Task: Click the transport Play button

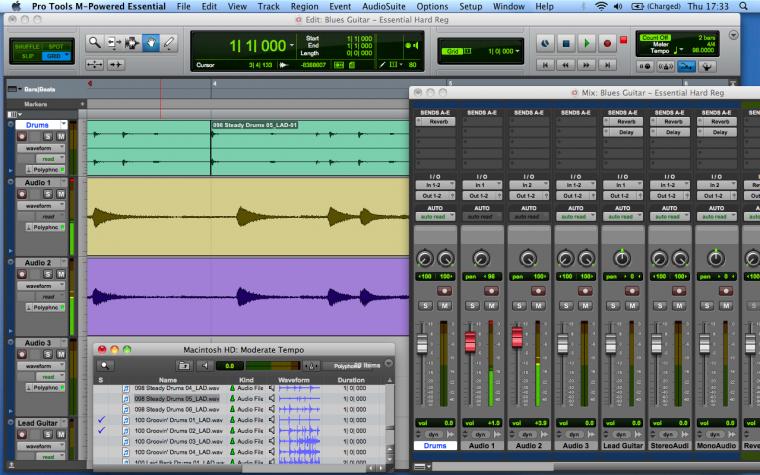Action: tap(586, 44)
